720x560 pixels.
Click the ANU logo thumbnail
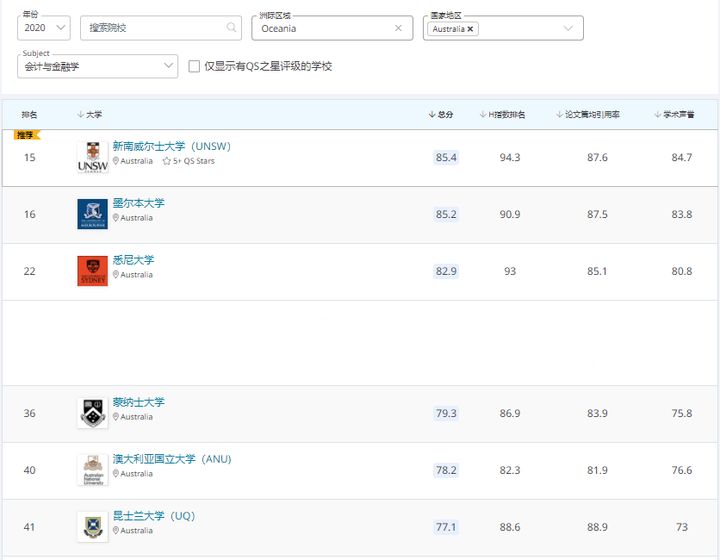click(x=93, y=470)
